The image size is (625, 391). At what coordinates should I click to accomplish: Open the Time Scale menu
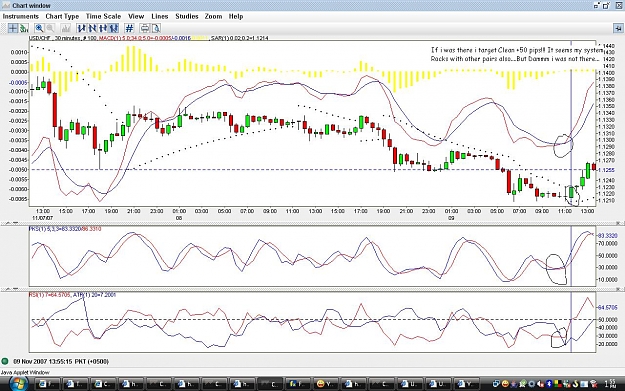pyautogui.click(x=103, y=16)
